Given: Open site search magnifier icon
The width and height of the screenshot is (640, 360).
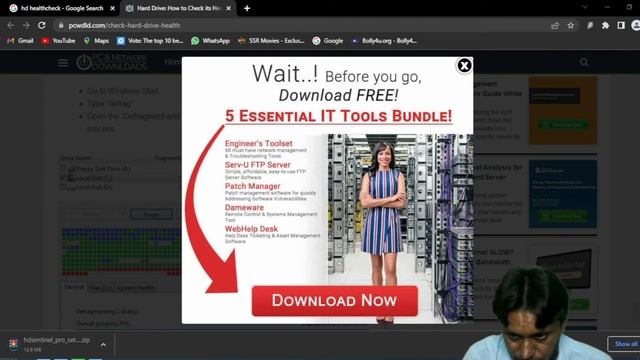Looking at the screenshot, I should [584, 62].
